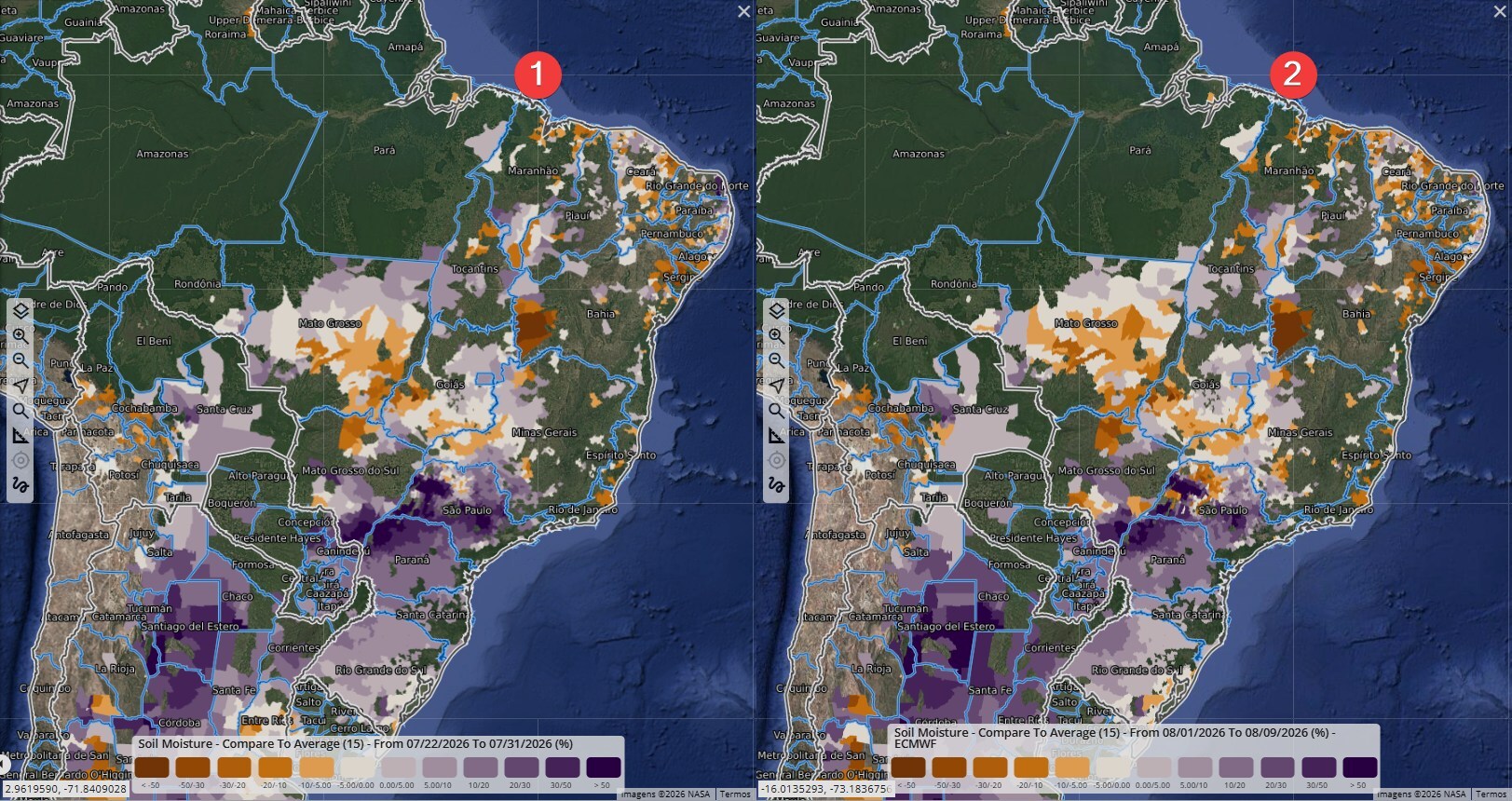Open the search magnifier on map 1 toolbar
This screenshot has height=801, width=1512.
click(x=20, y=411)
